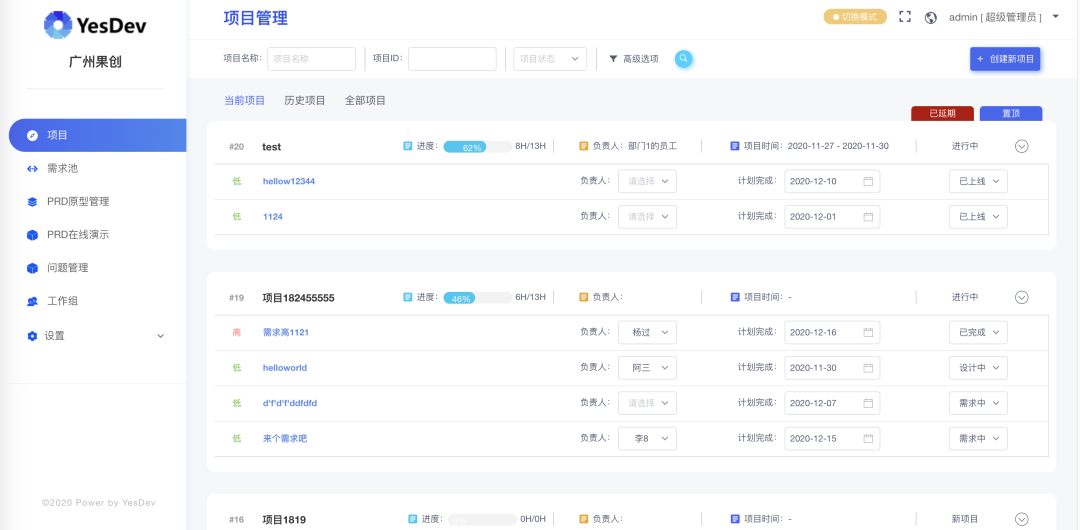Screen dimensions: 1080x530
Task: Switch to 全部项目 tab
Action: pos(365,101)
